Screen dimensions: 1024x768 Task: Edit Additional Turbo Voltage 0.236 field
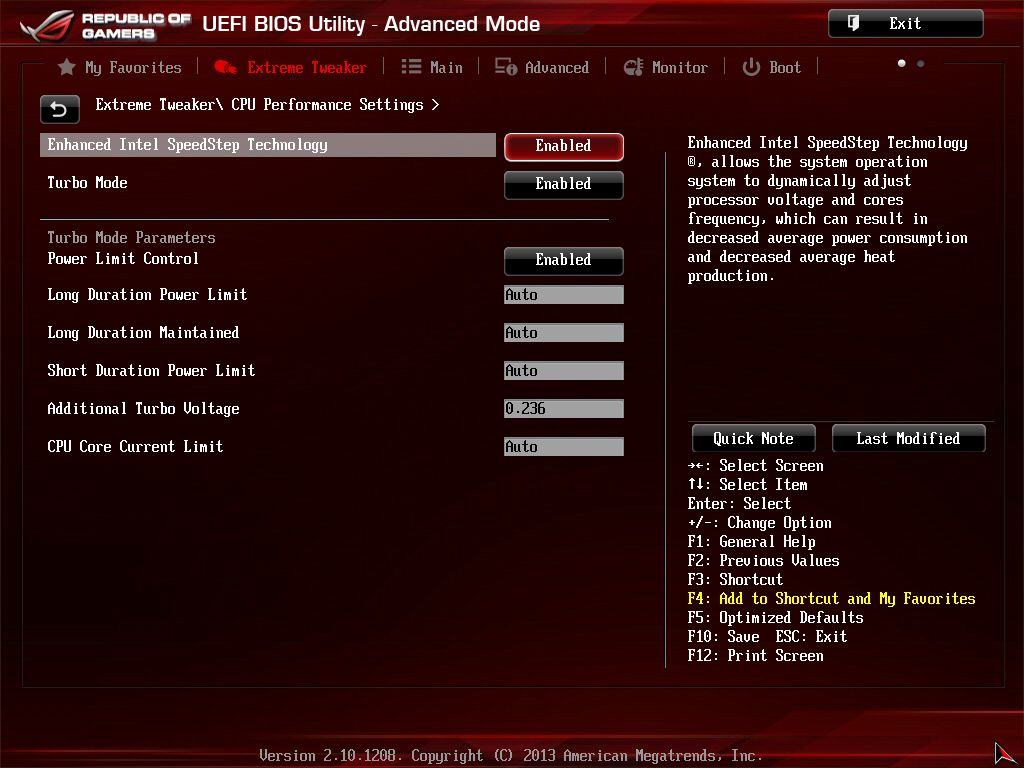(x=564, y=408)
